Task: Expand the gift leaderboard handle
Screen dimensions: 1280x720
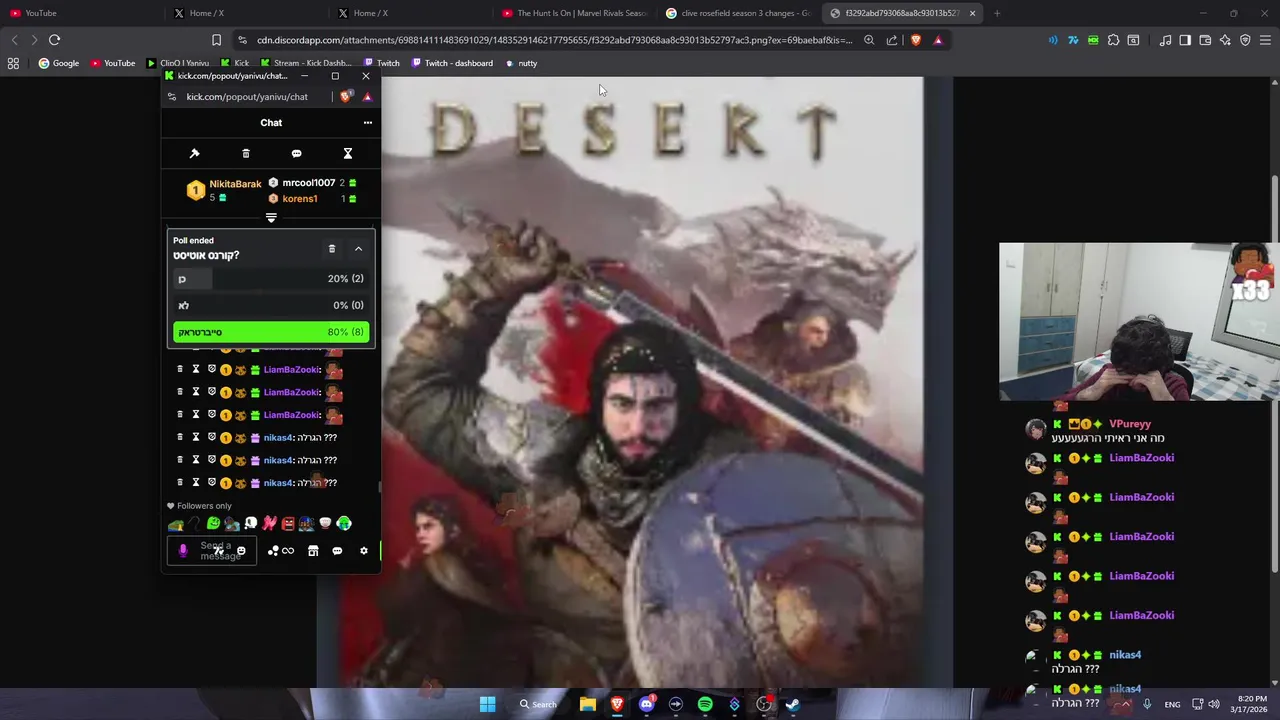Action: [271, 217]
